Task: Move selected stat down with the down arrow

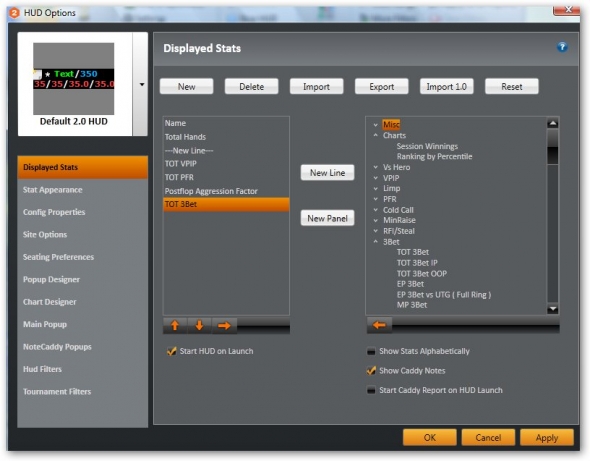Action: click(199, 326)
